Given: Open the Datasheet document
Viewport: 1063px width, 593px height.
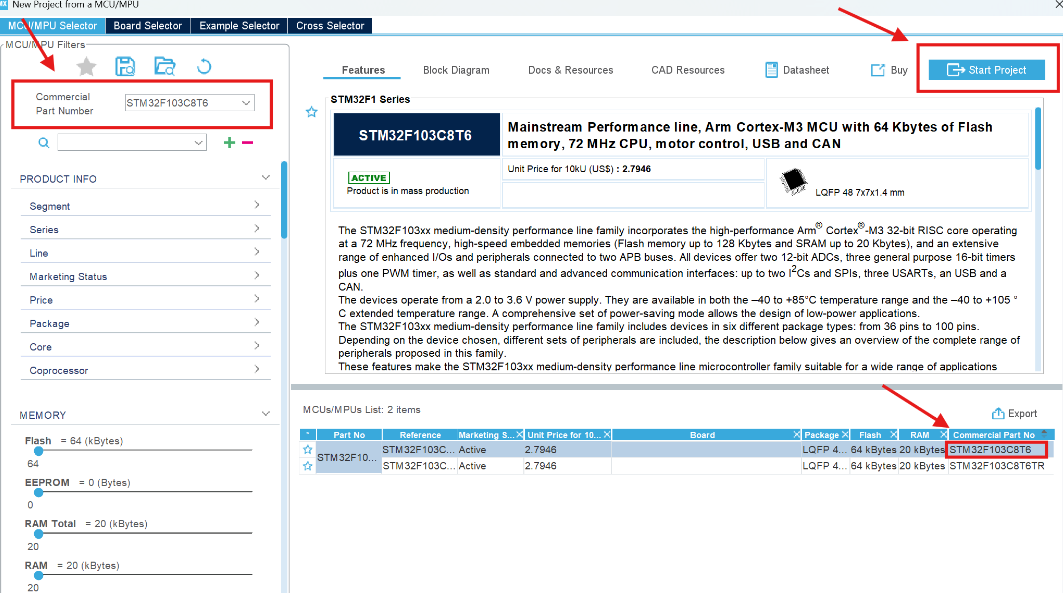Looking at the screenshot, I should tap(797, 70).
